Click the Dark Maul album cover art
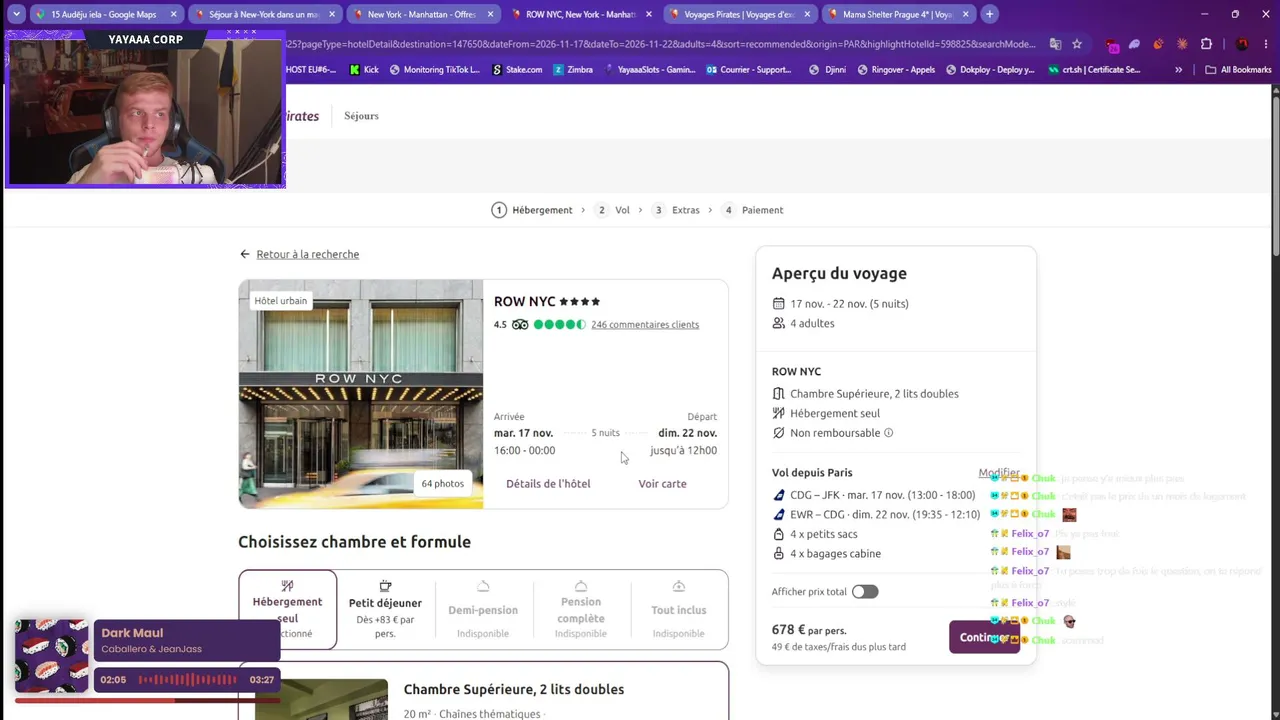 51,655
